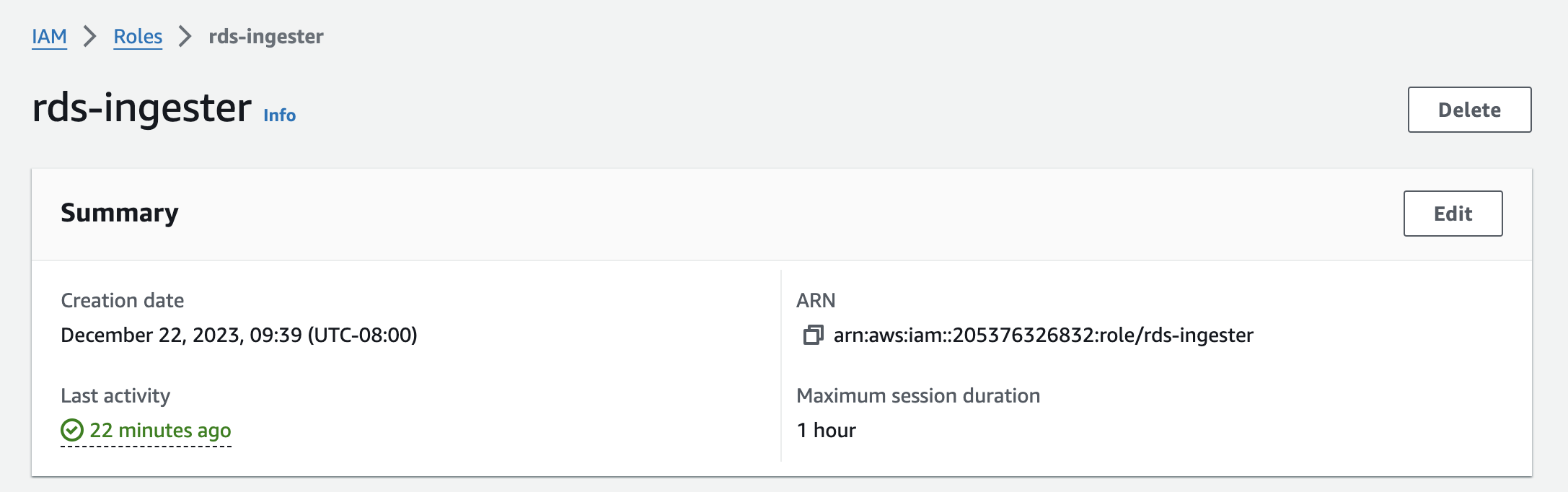Screen dimensions: 1568x492
Task: Click the chevron after the Roles breadcrumb
Action: click(185, 36)
